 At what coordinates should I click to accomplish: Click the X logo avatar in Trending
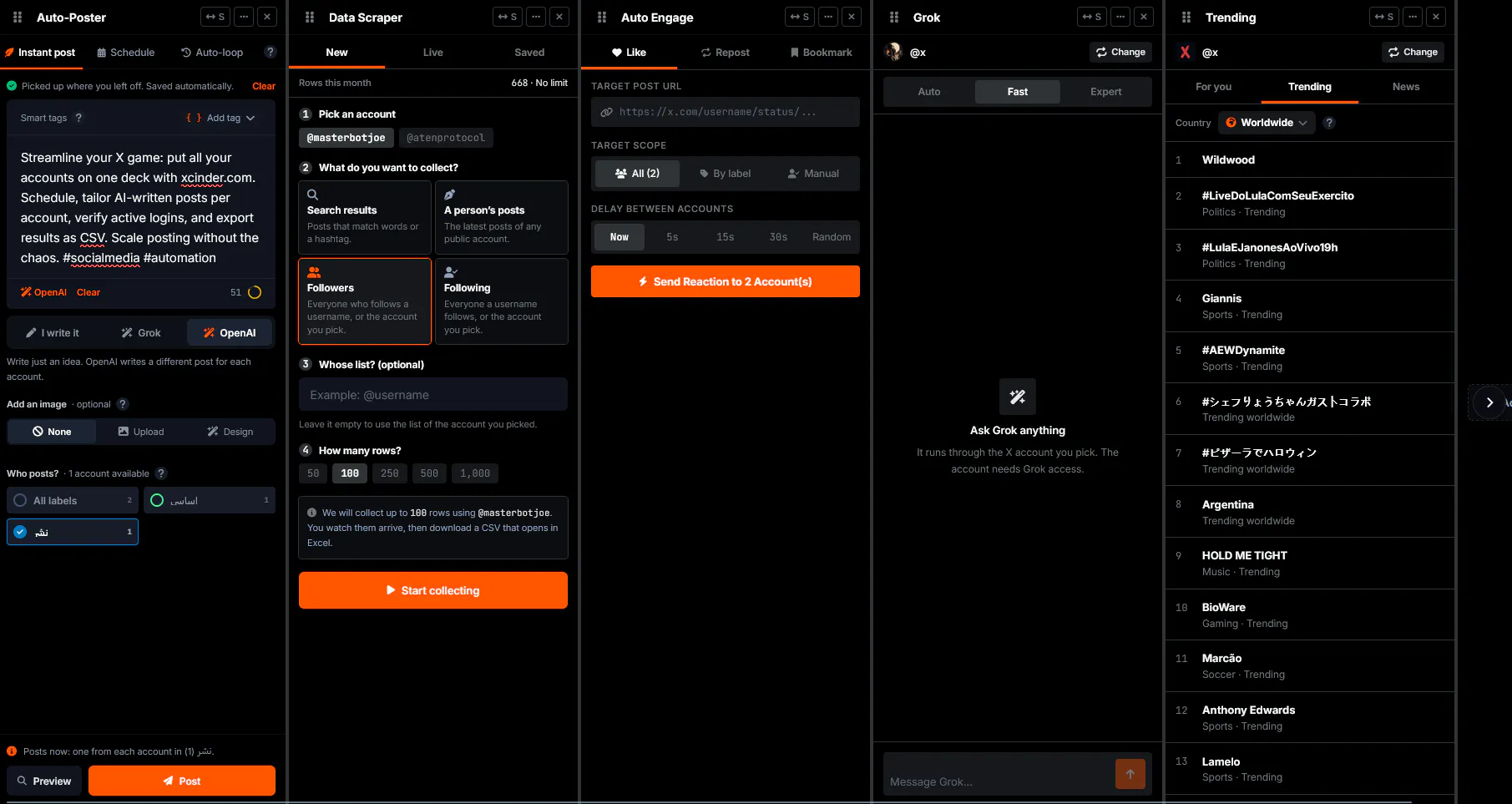click(1185, 52)
